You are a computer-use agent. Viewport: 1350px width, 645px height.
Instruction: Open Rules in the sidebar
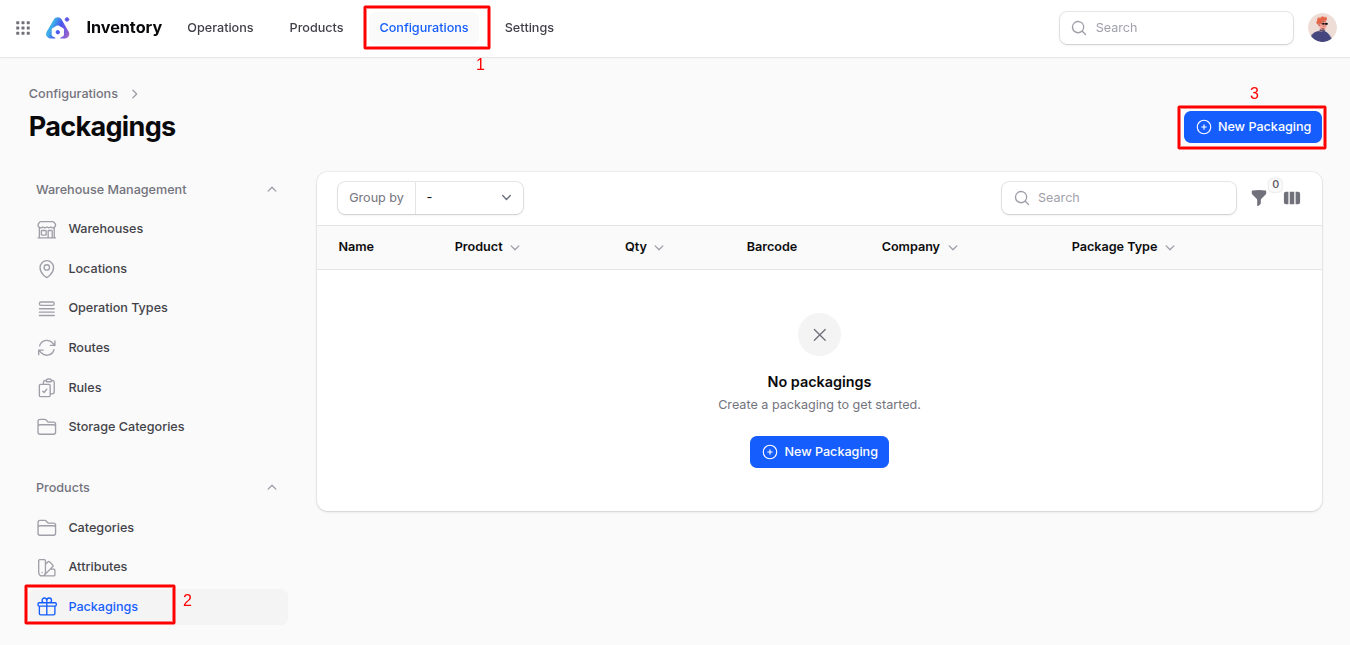[85, 388]
